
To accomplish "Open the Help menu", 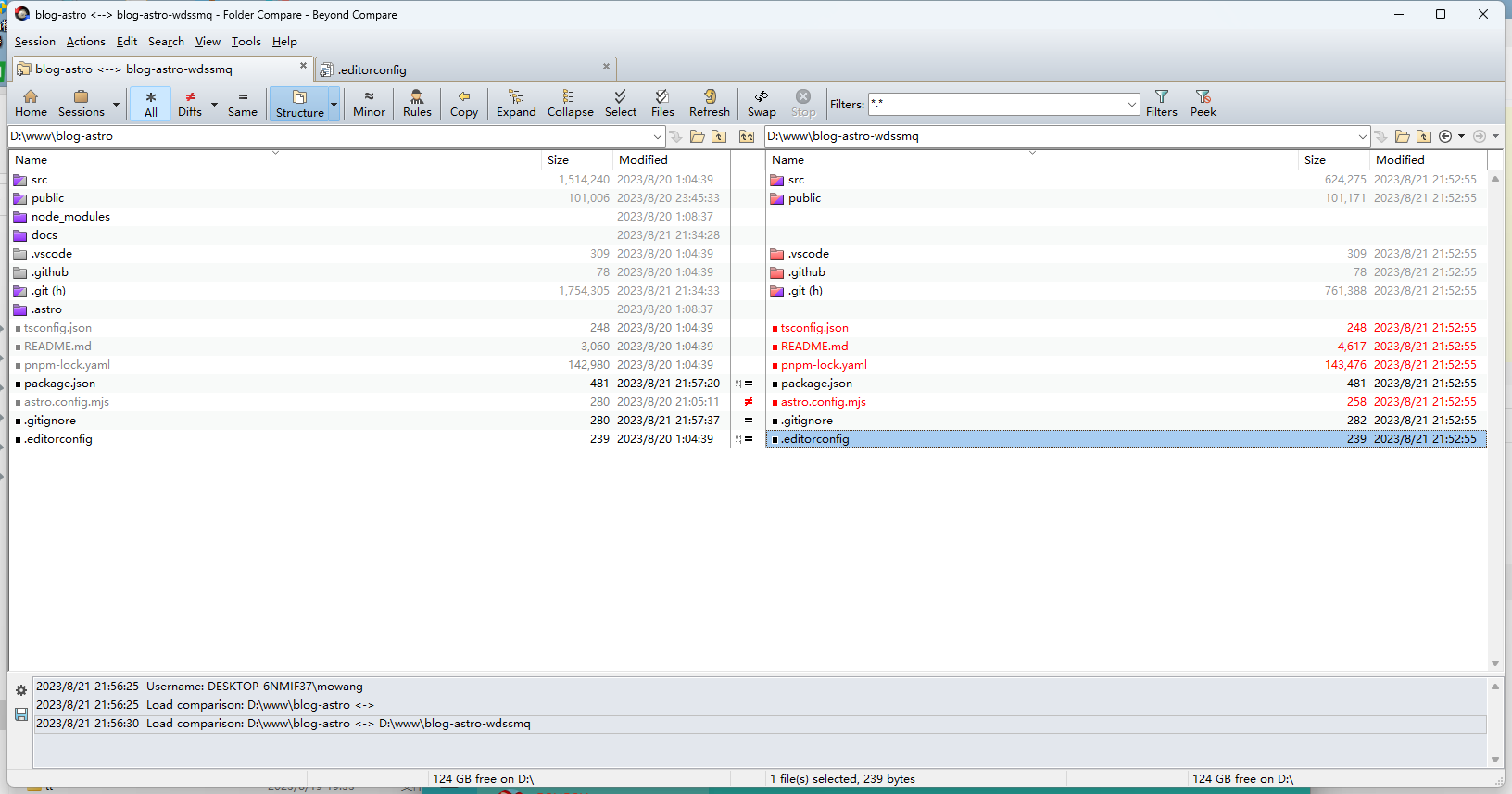I will 284,42.
